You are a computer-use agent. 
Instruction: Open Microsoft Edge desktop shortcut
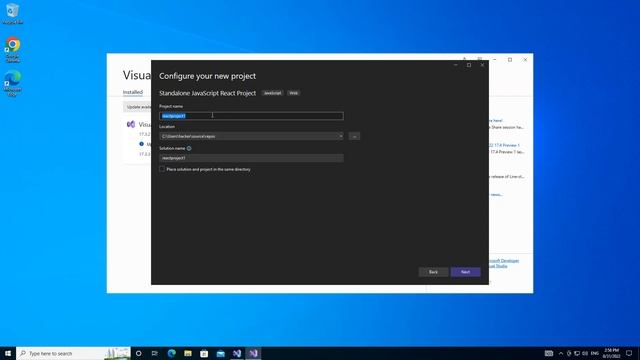click(x=13, y=83)
